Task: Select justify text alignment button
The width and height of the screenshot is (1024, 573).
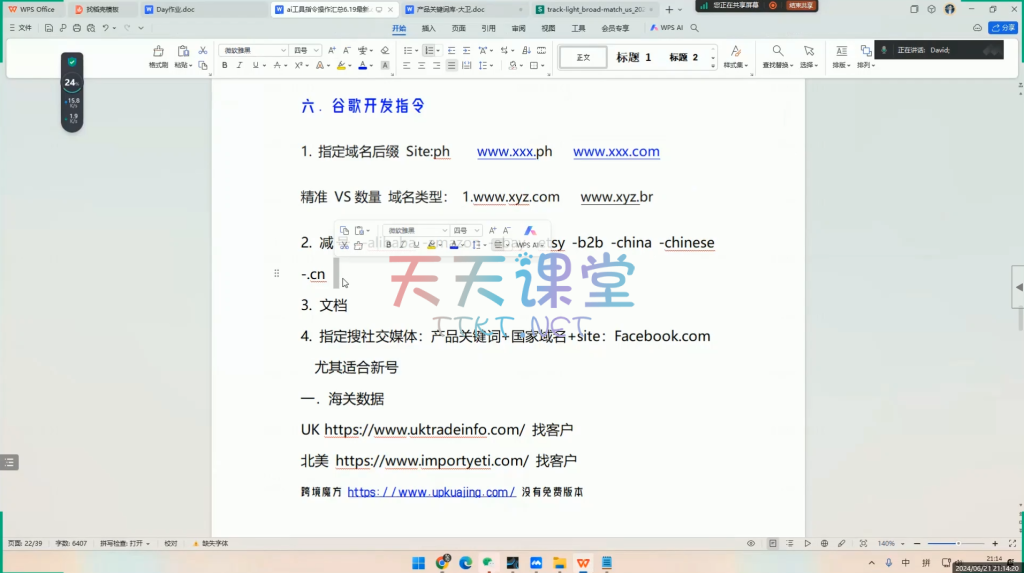Action: tap(452, 65)
